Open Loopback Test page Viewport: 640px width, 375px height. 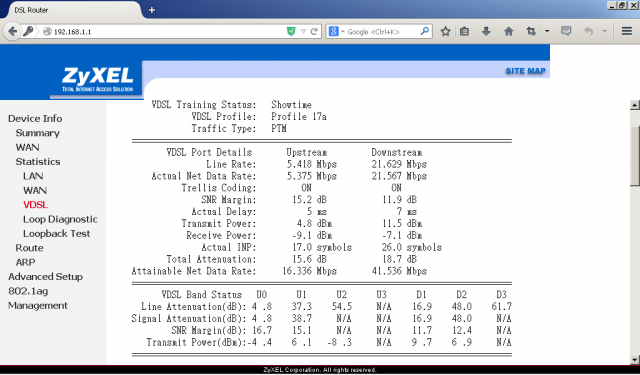coord(56,233)
